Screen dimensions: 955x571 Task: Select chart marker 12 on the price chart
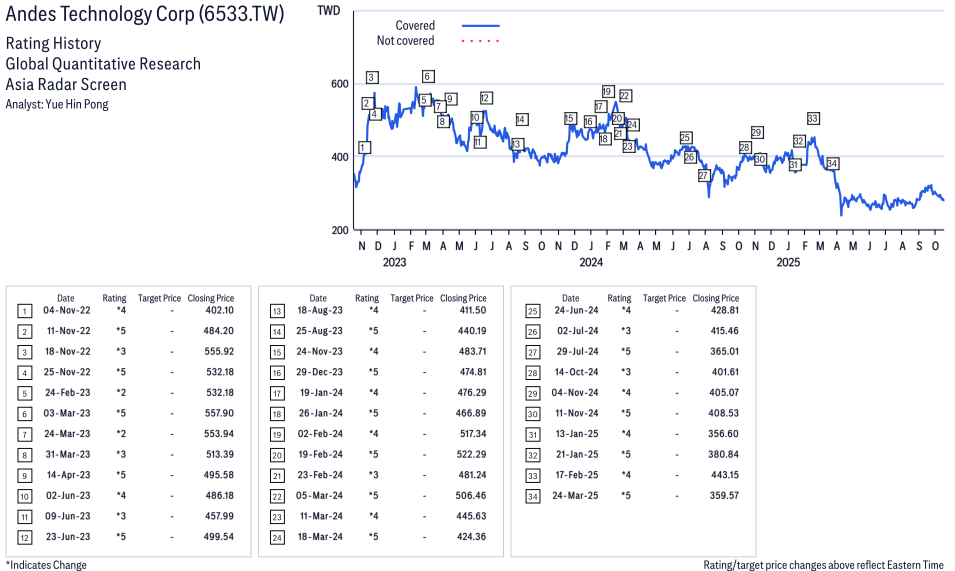click(x=486, y=98)
